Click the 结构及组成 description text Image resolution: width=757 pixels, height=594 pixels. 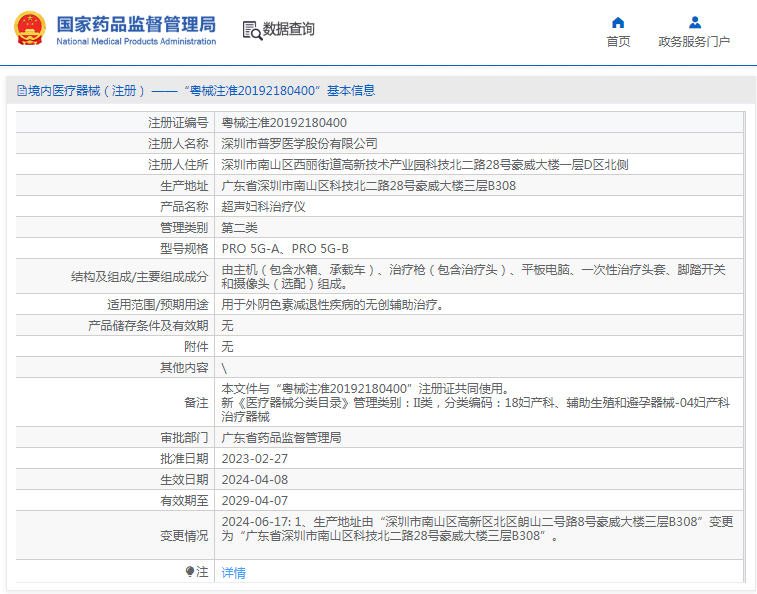coord(473,276)
